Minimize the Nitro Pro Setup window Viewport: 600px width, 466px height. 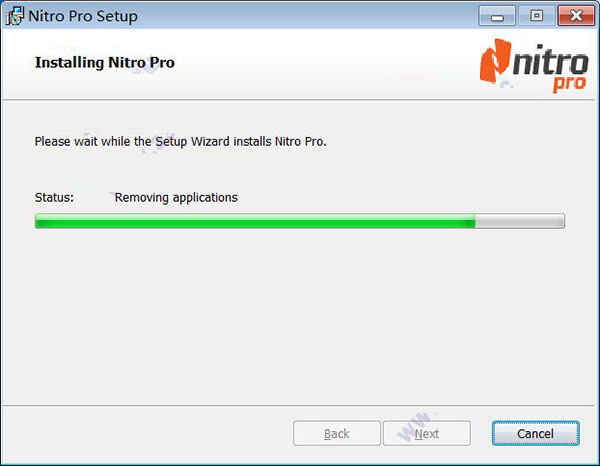(x=497, y=16)
